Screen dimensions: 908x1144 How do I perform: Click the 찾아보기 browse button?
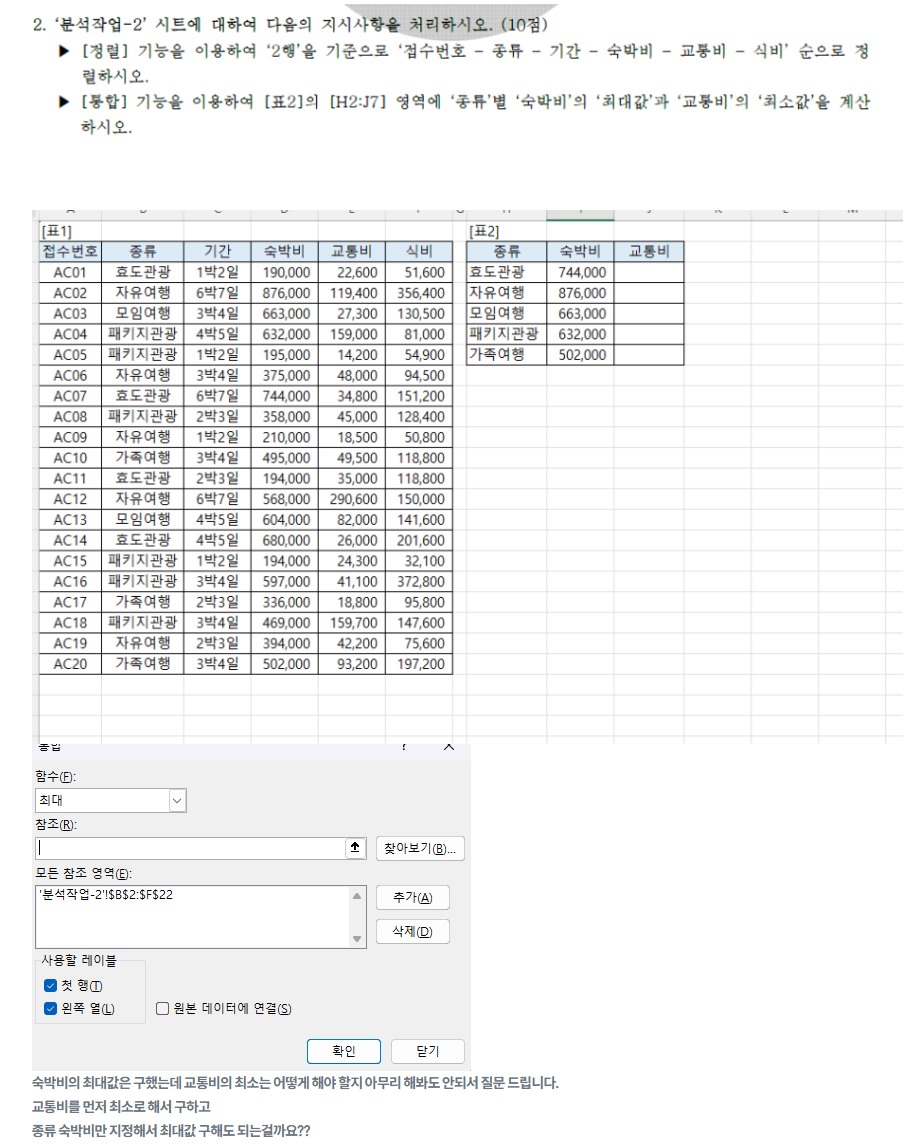click(x=420, y=849)
